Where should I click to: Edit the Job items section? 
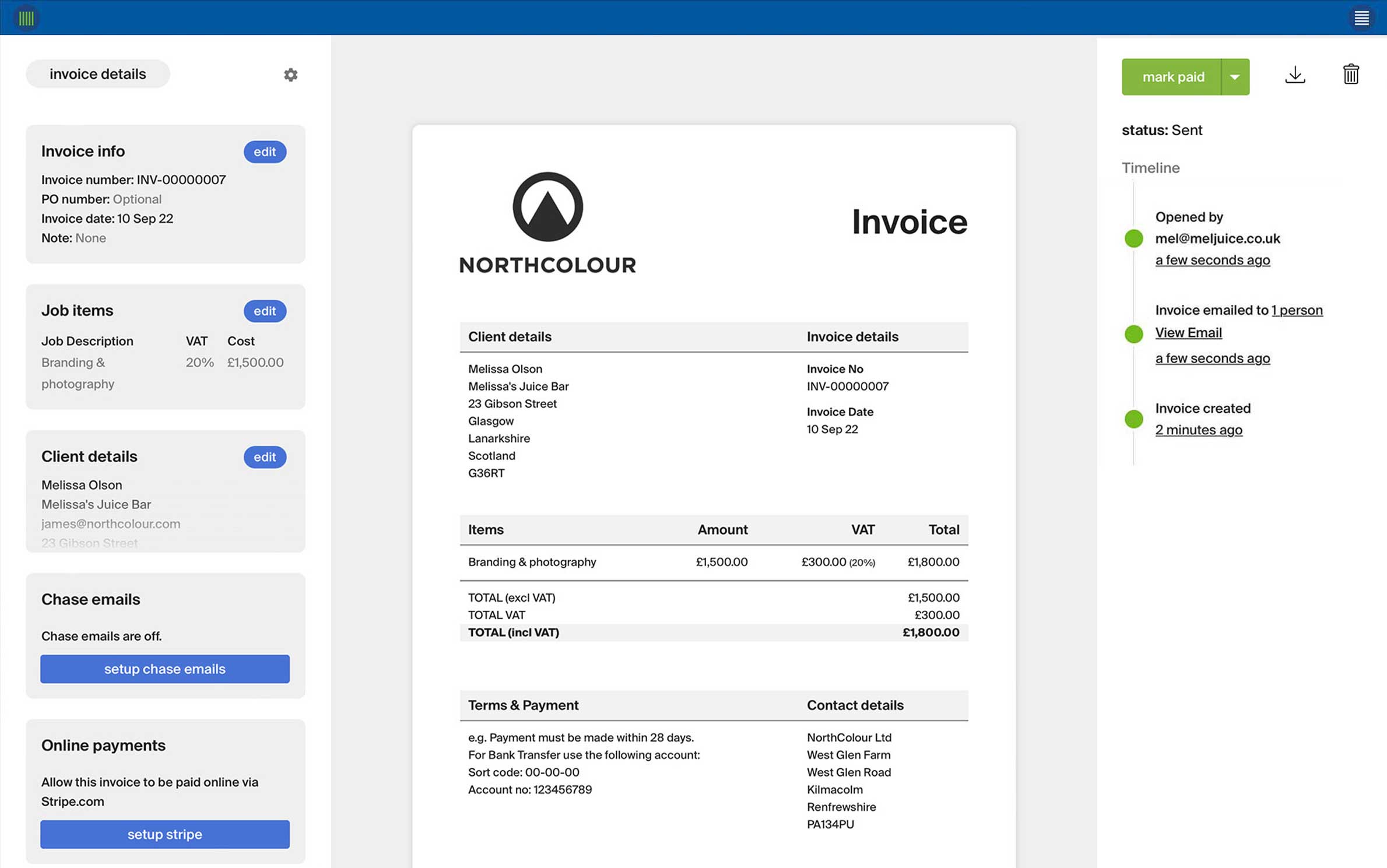coord(265,311)
